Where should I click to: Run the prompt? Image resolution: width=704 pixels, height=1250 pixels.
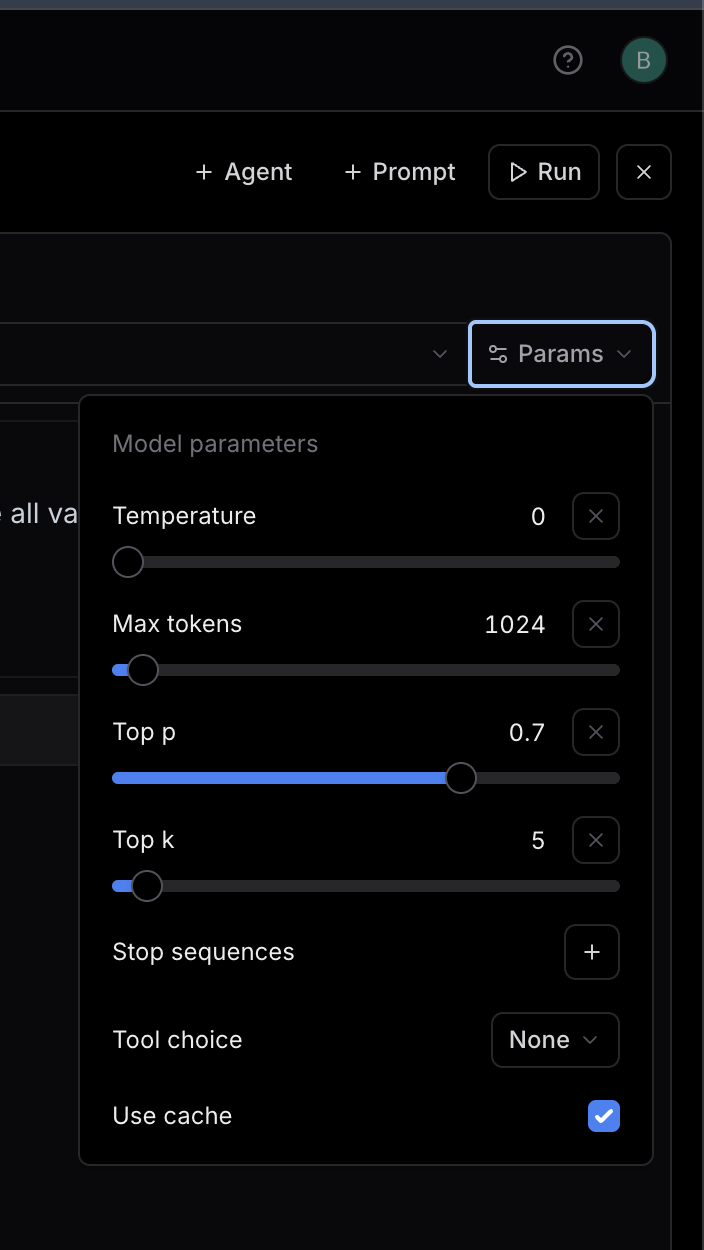tap(544, 172)
